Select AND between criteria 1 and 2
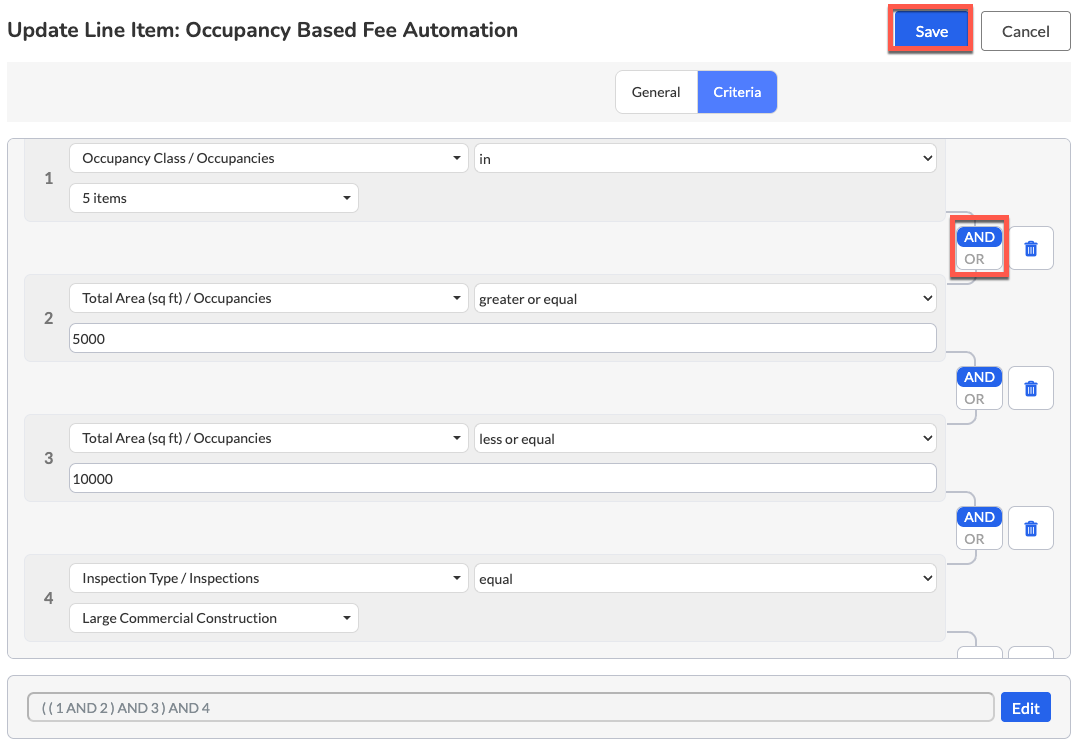1081x747 pixels. (979, 237)
